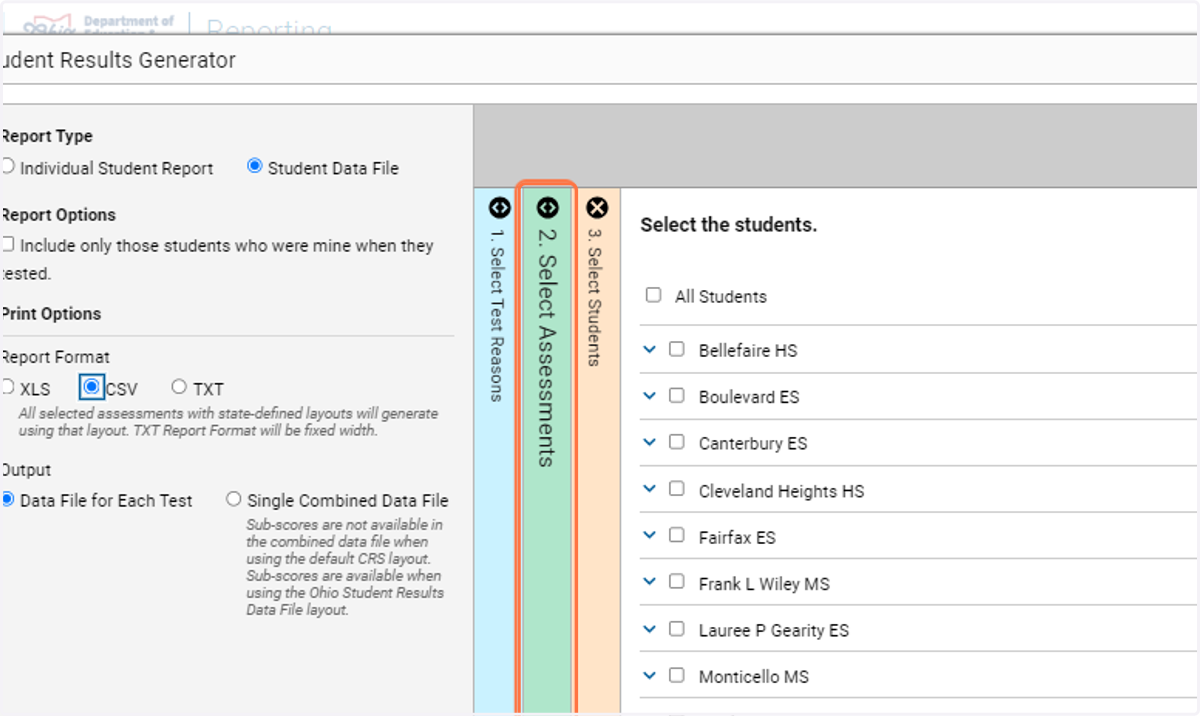Click the Select the students heading
Image resolution: width=1200 pixels, height=716 pixels.
point(729,225)
